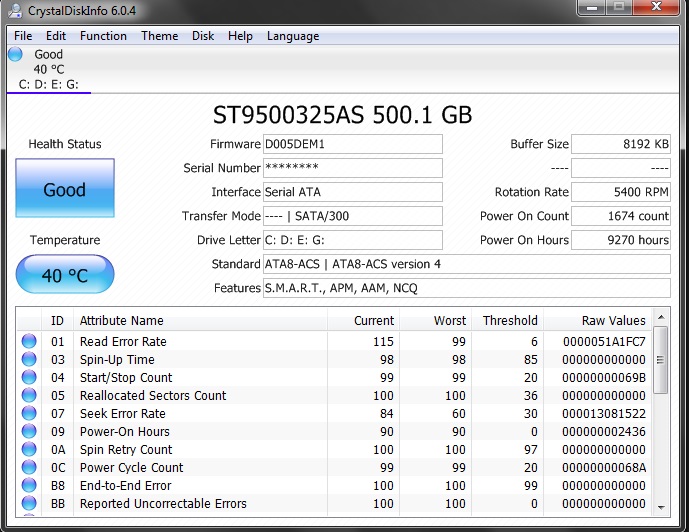Click the blue status orb for Read Error Rate

coord(29,341)
